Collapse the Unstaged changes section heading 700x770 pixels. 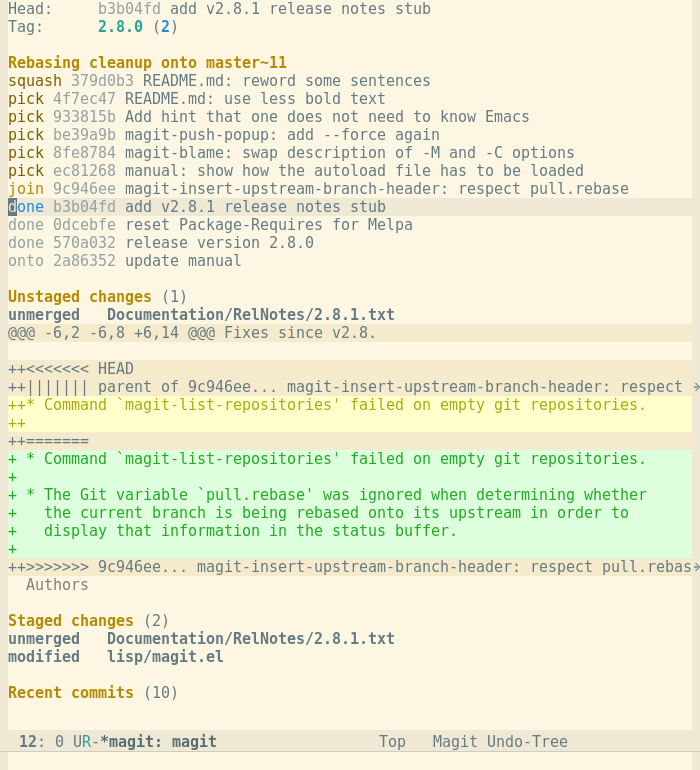tap(97, 297)
